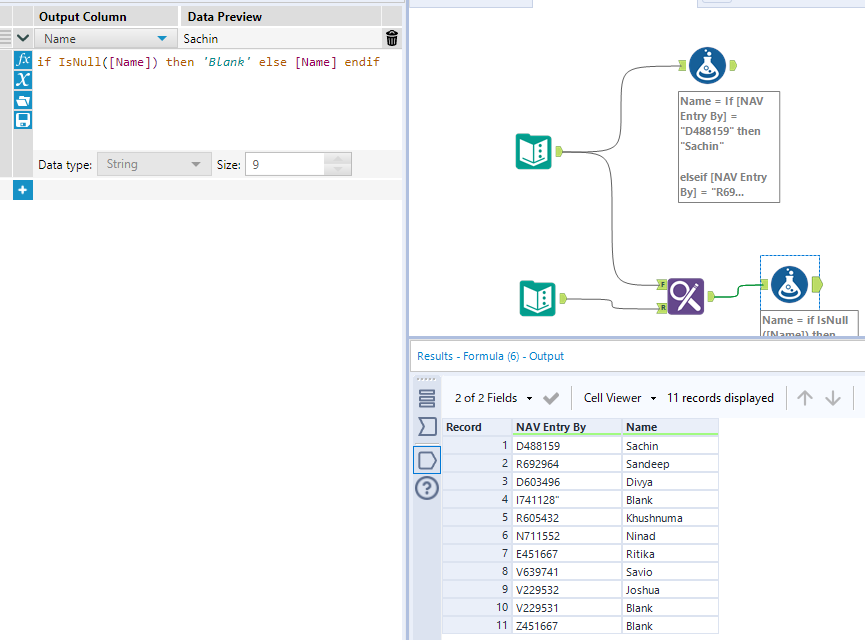
Task: Open the fx functions list
Action: click(x=23, y=60)
